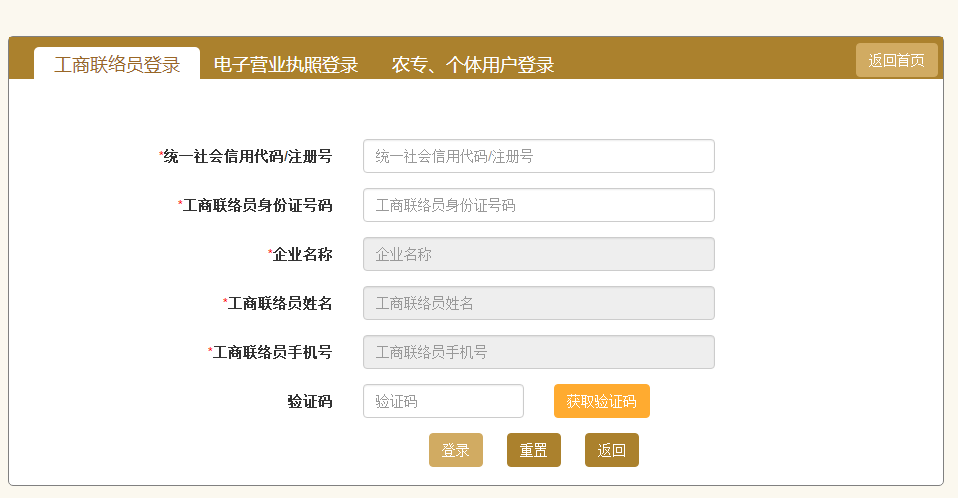The width and height of the screenshot is (958, 498).
Task: Submit the form with 登录 button
Action: point(456,450)
